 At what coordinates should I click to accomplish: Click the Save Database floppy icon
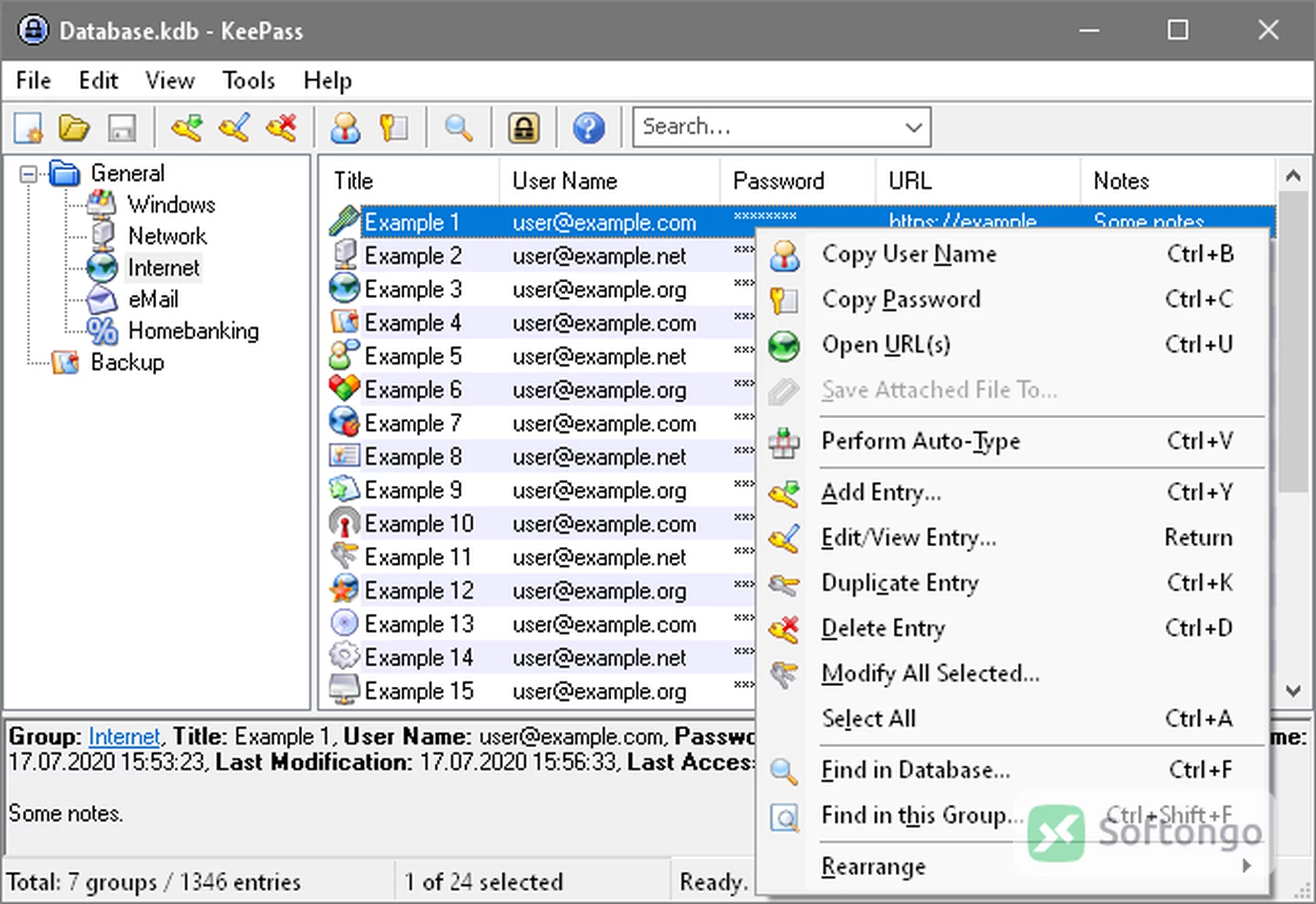click(x=122, y=127)
